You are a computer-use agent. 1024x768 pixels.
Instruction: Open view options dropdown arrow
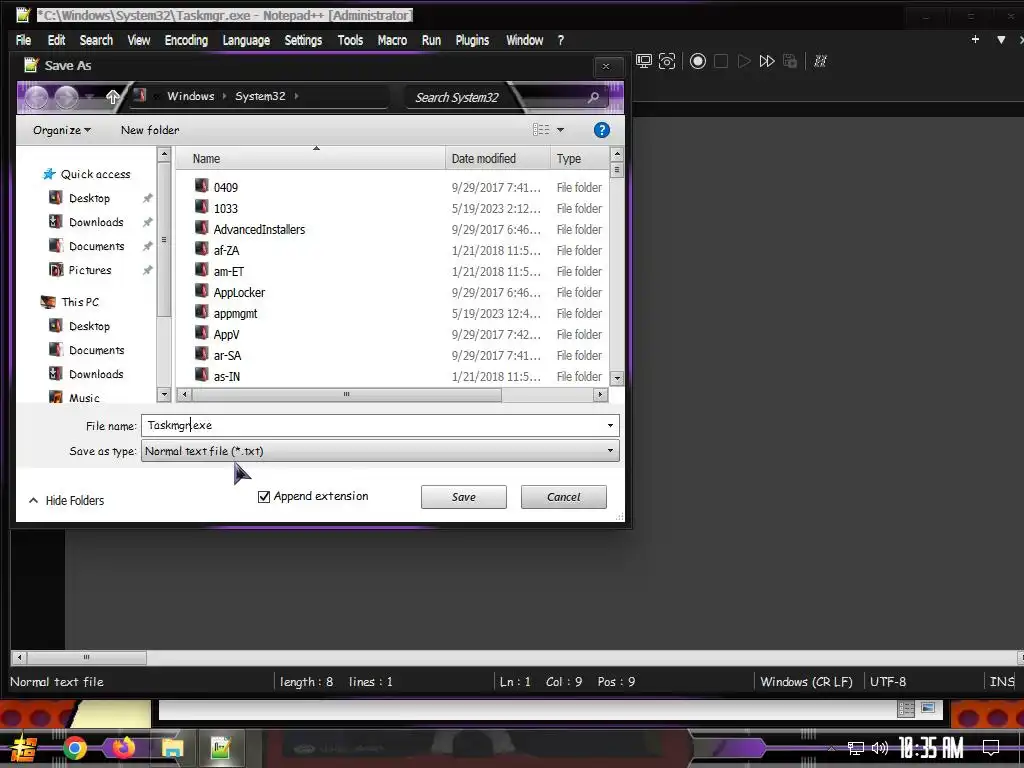560,130
